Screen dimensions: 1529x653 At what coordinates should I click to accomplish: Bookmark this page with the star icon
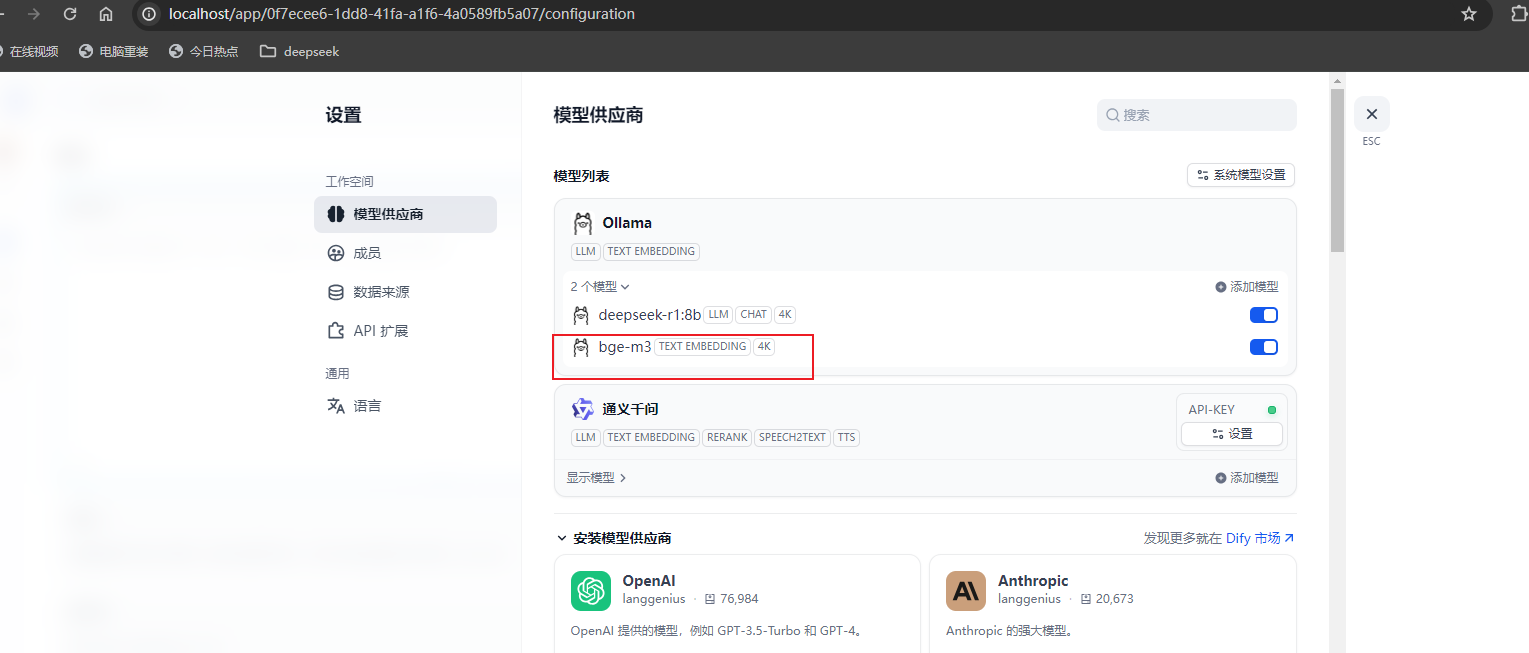point(1469,14)
